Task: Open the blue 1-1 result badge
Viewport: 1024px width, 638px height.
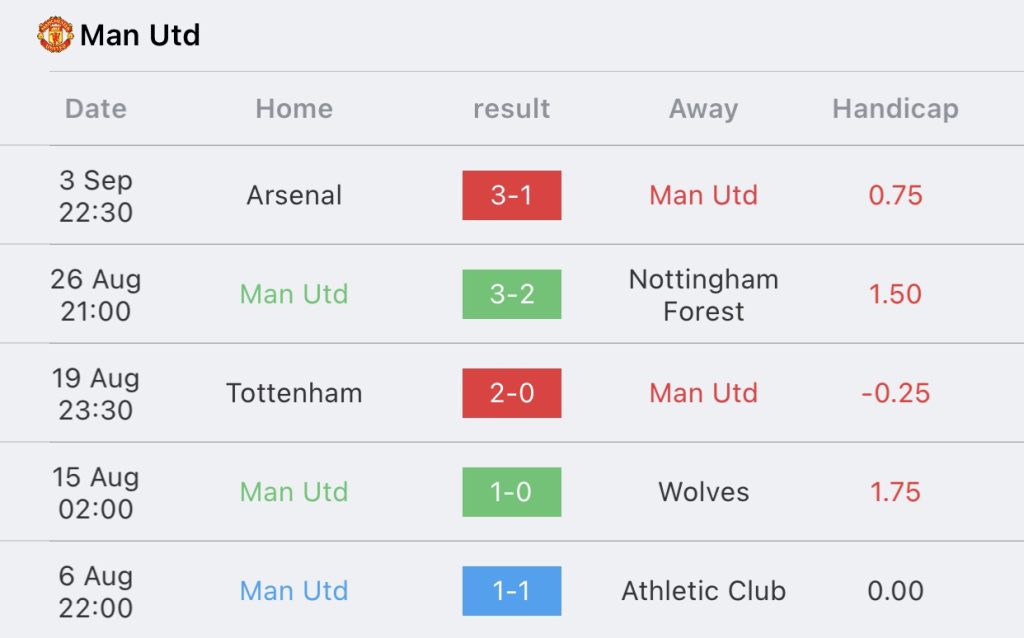Action: (x=511, y=591)
